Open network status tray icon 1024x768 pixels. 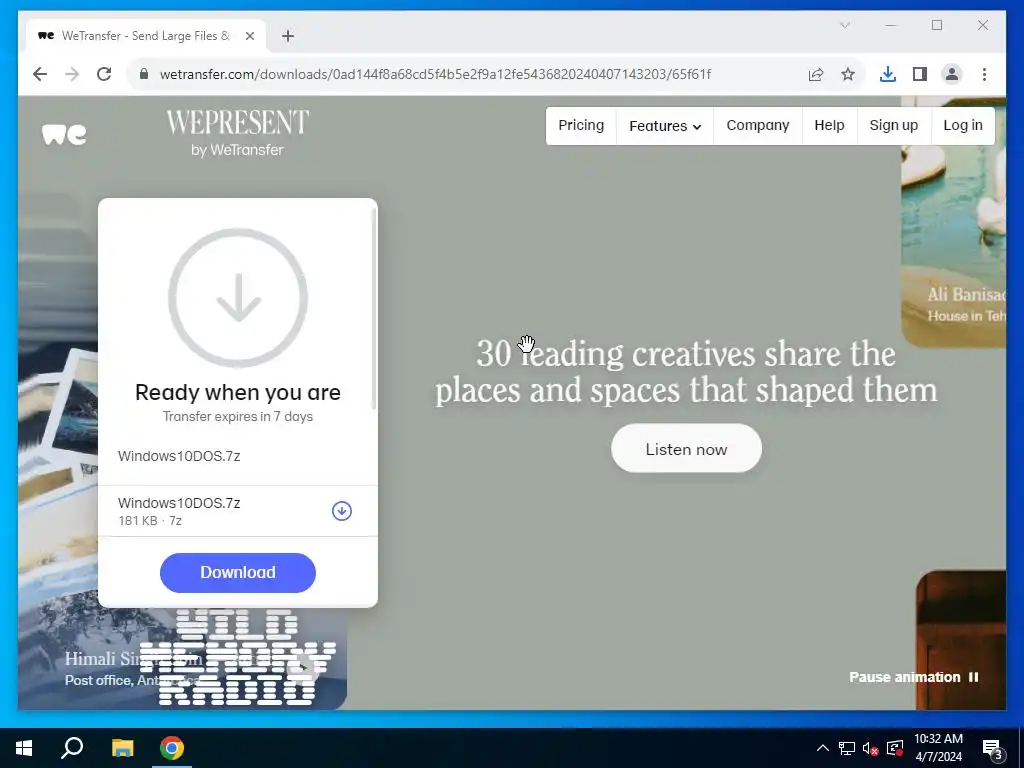click(846, 748)
